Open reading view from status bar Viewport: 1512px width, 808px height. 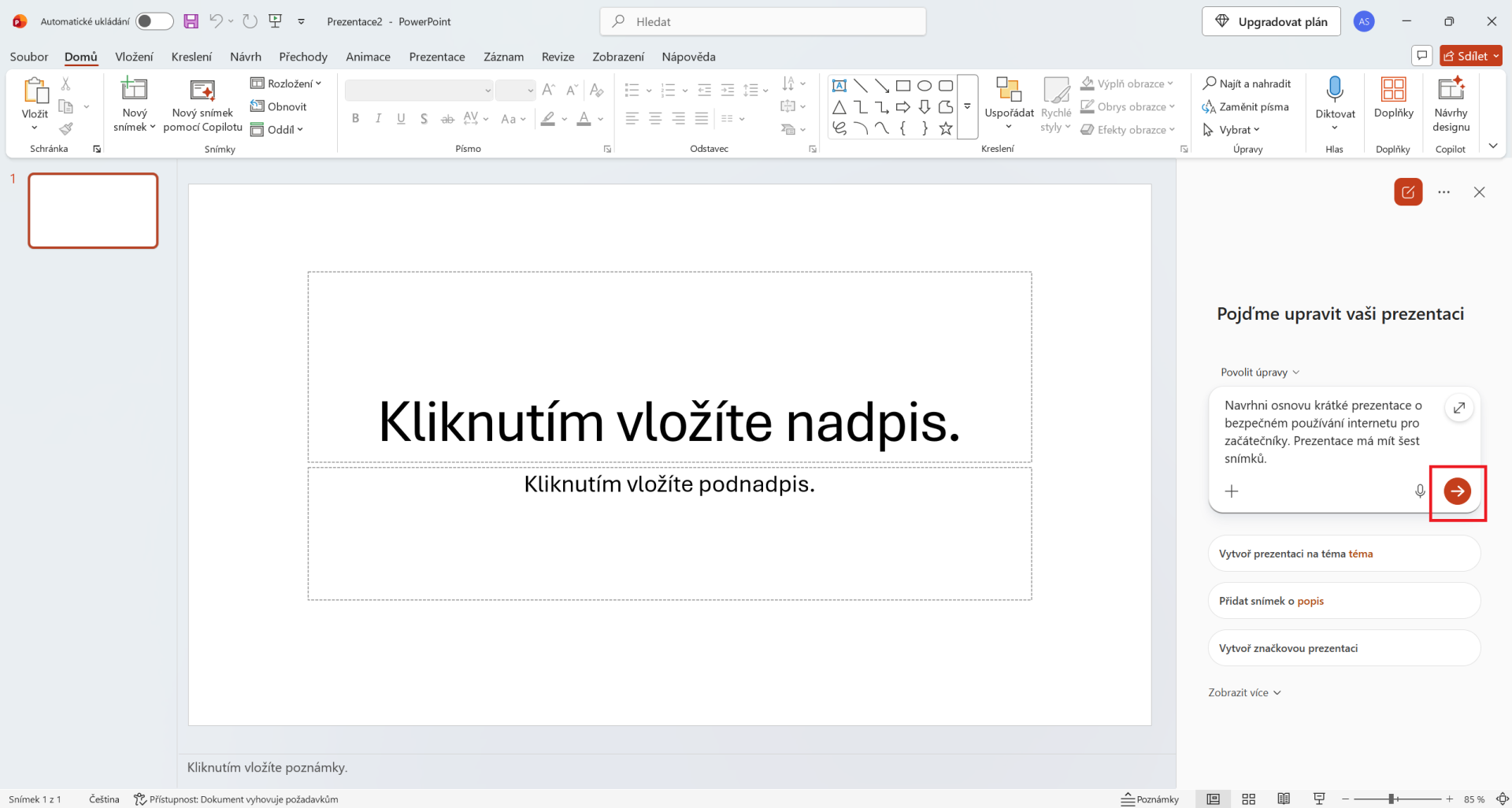point(1284,799)
